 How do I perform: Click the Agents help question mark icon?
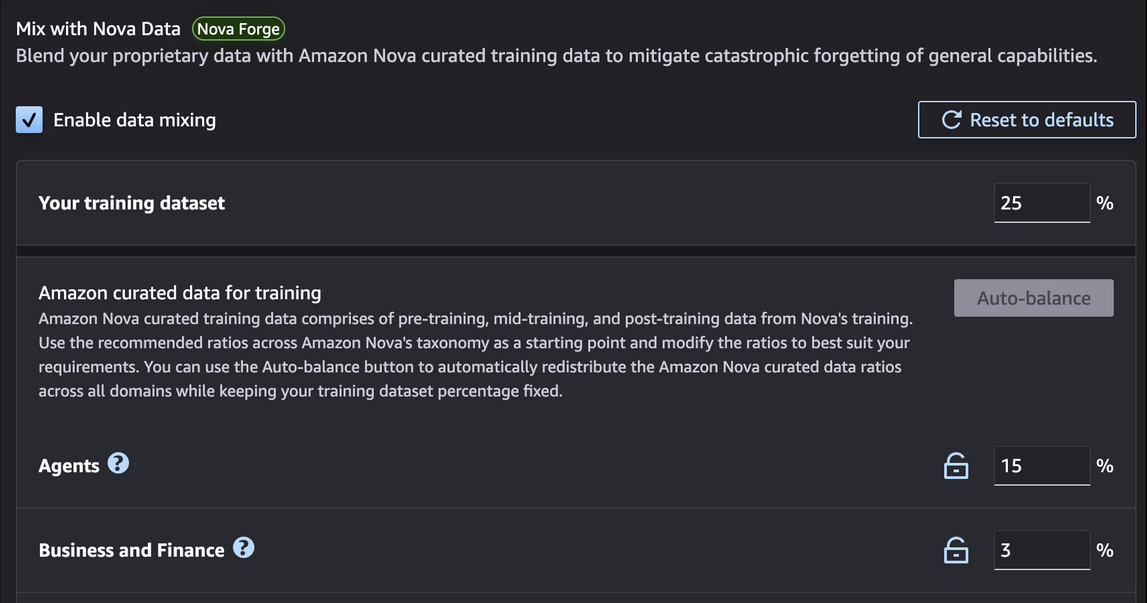pyautogui.click(x=118, y=464)
